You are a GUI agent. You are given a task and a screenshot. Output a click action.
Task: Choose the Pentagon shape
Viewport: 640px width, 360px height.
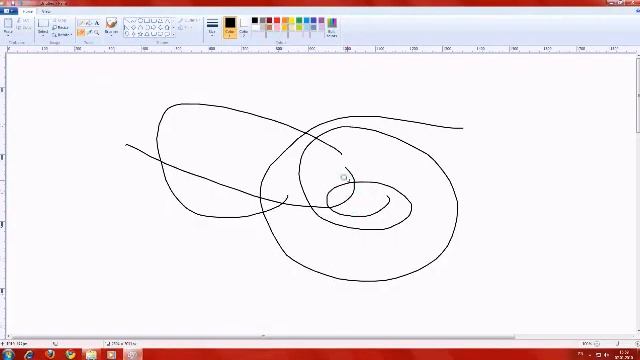tap(140, 28)
